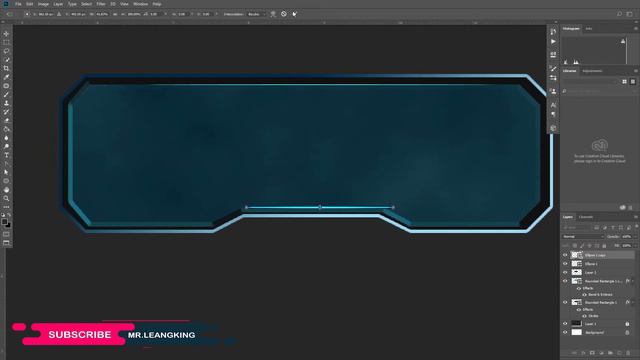Click the background color swatch

point(8,225)
